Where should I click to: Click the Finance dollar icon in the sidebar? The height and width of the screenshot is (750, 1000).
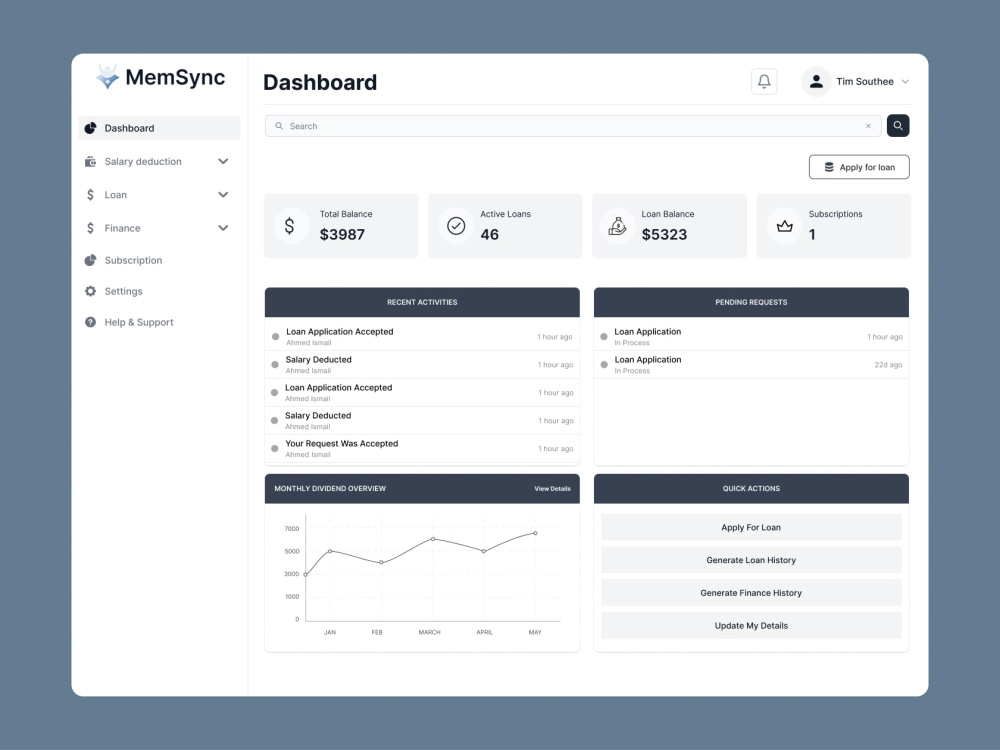pos(91,228)
